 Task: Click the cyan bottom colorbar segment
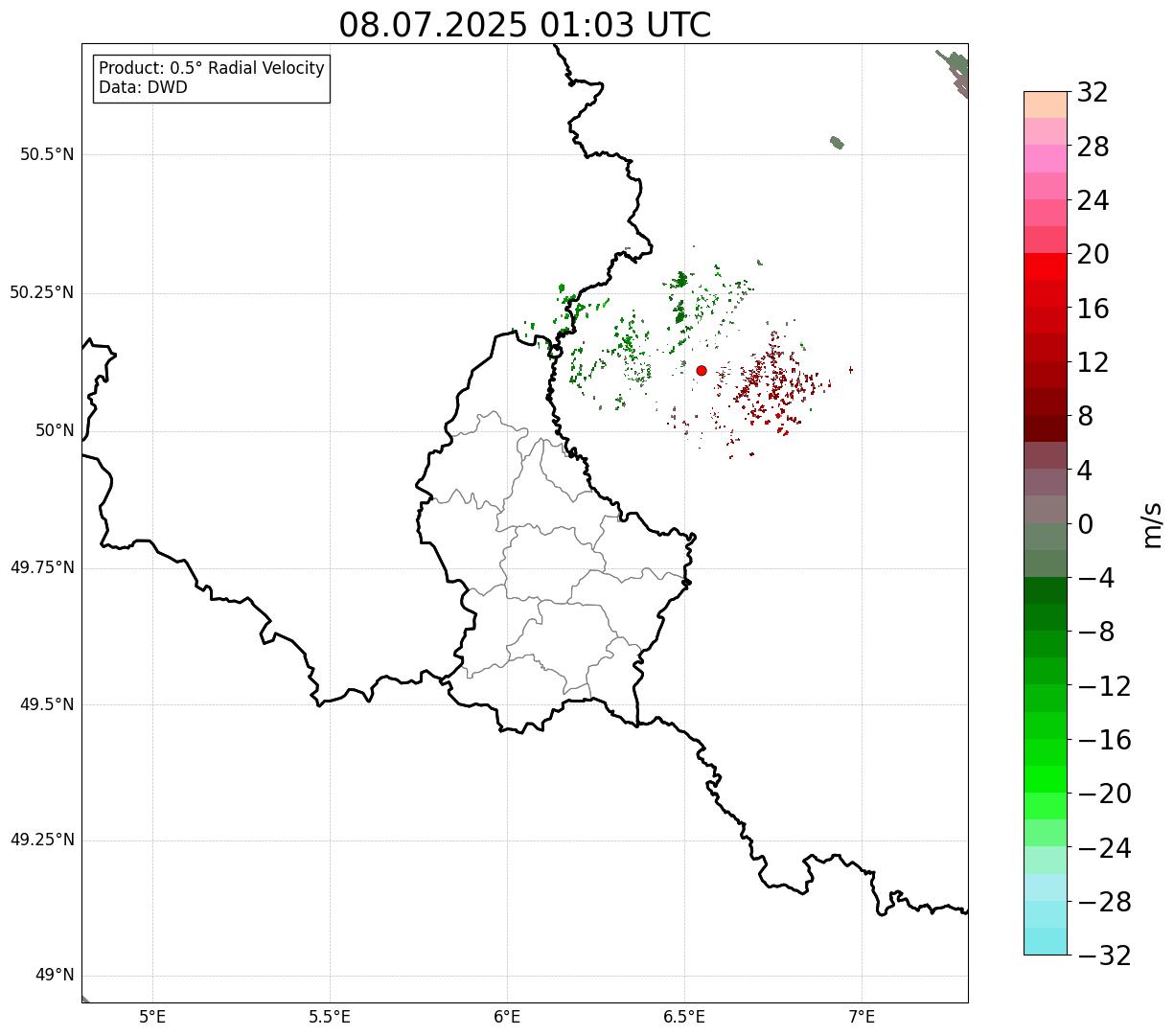coord(1046,941)
